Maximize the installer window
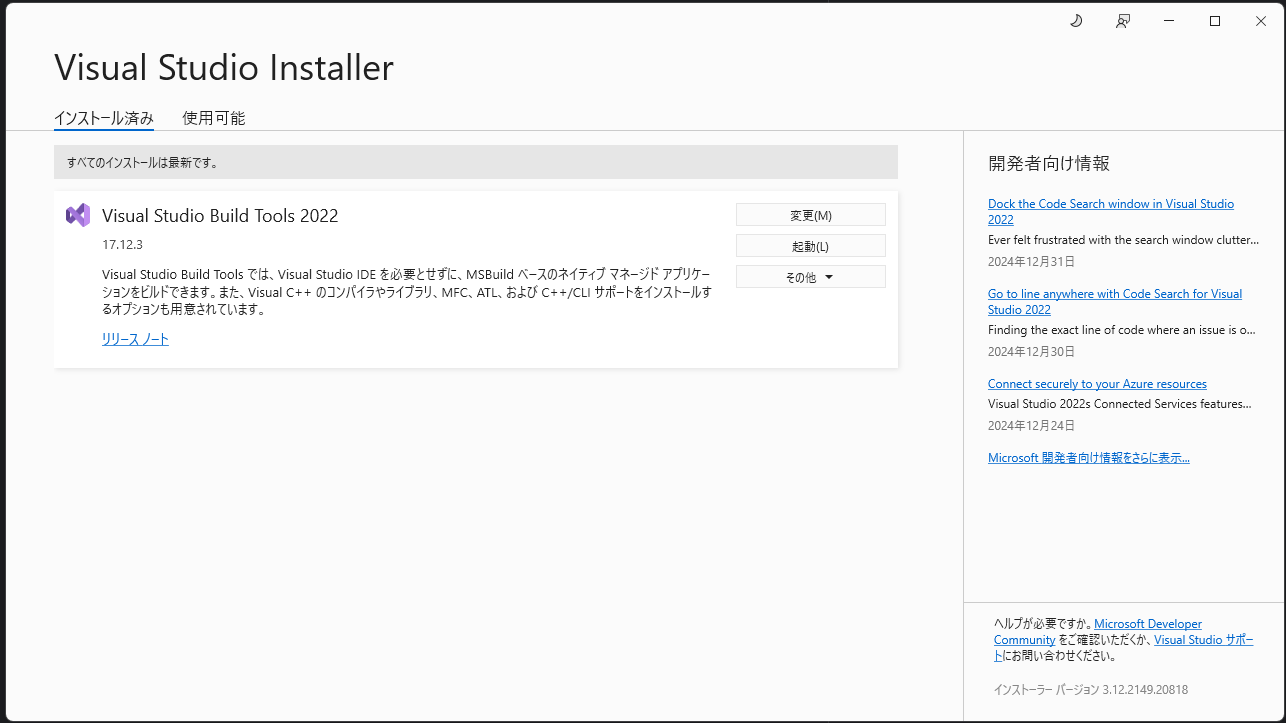 coord(1215,21)
